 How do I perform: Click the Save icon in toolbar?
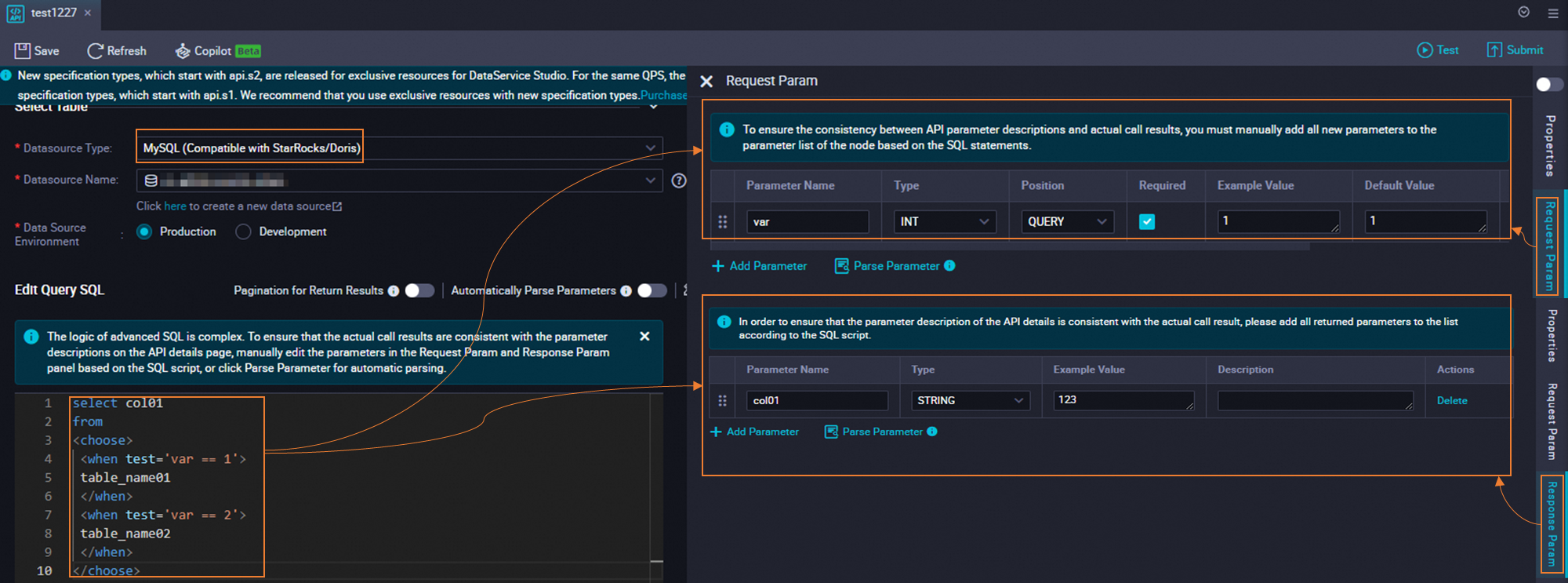click(23, 51)
